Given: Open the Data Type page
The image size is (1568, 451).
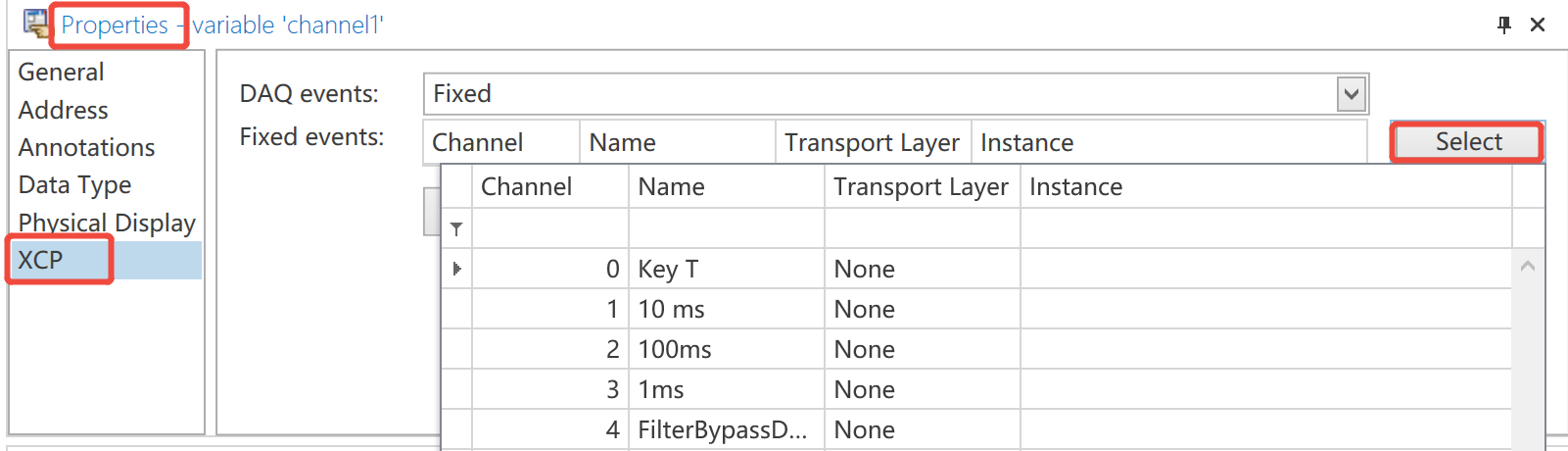Looking at the screenshot, I should tap(74, 184).
